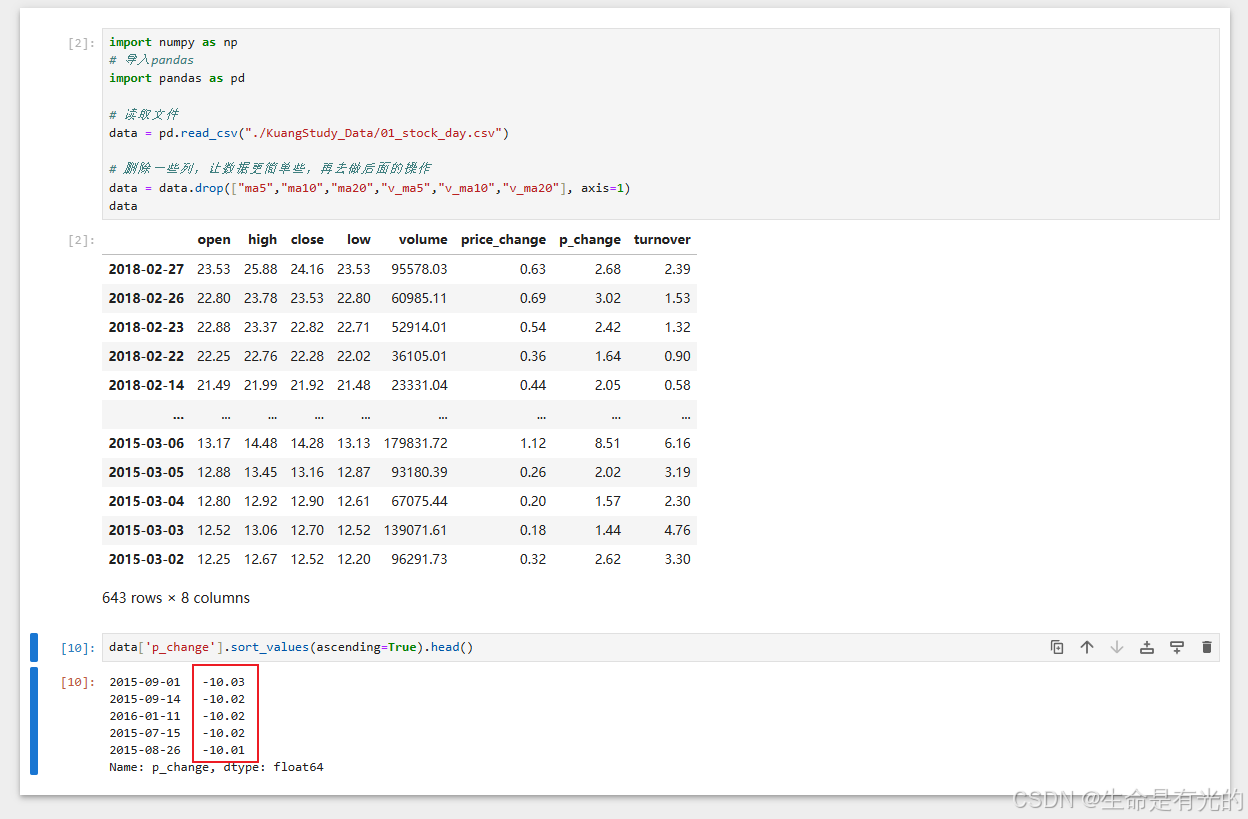
Task: Click the price_change value 1.12
Action: 533,443
